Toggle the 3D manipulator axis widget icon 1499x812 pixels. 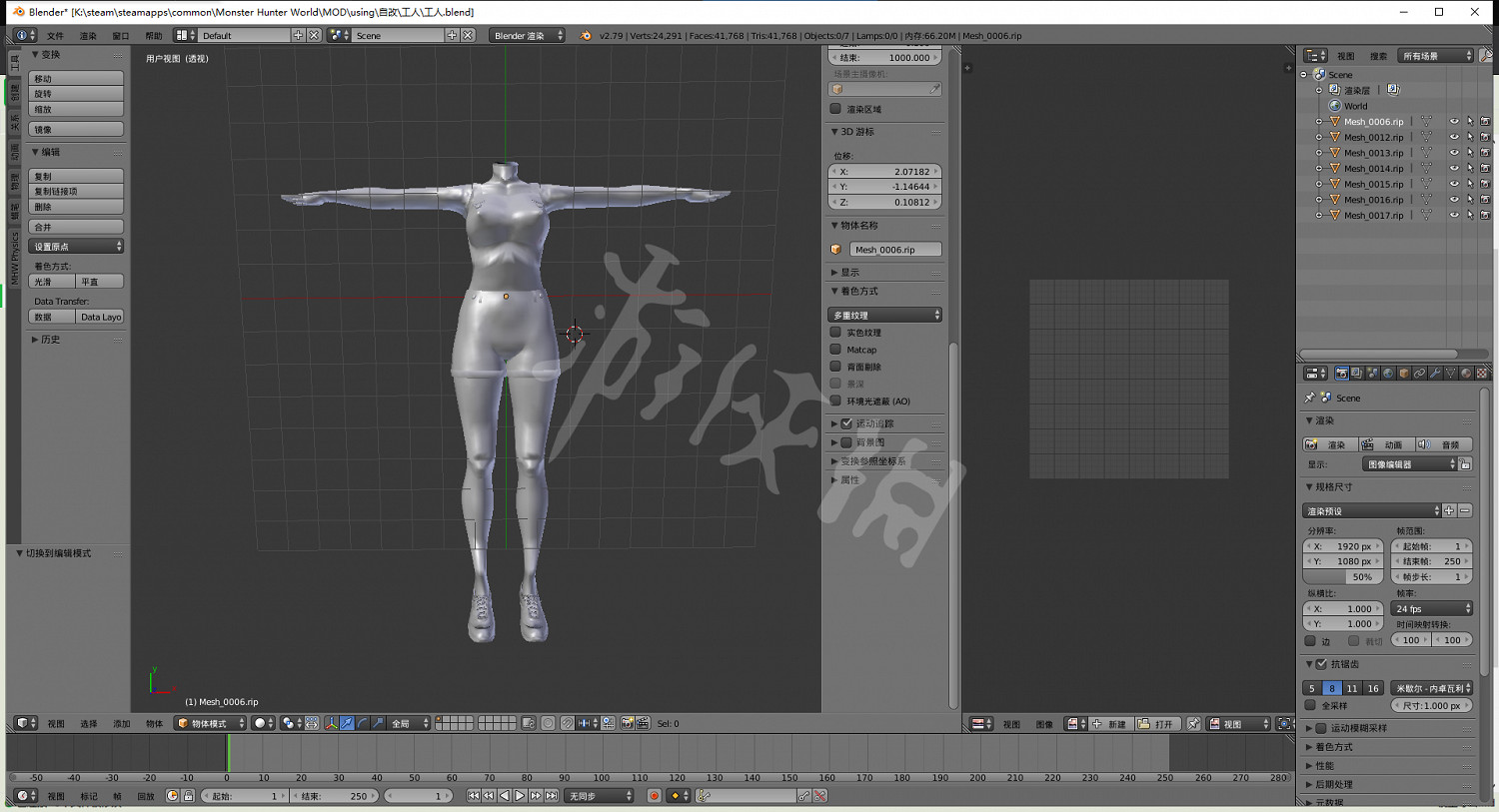click(331, 723)
